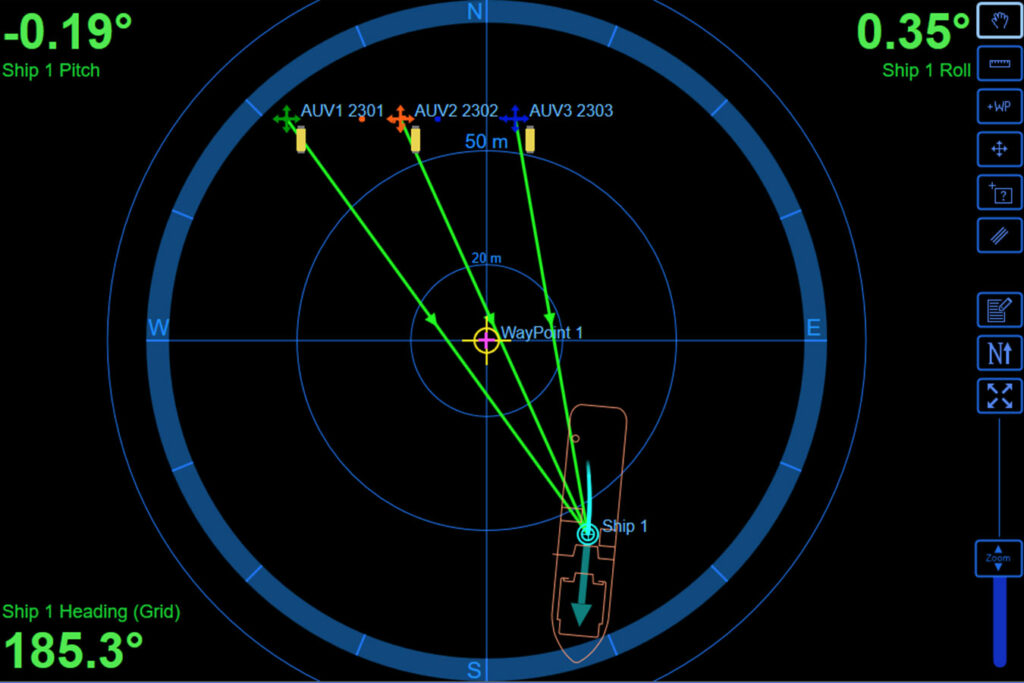Click the W compass mark
This screenshot has width=1024, height=683.
(158, 327)
